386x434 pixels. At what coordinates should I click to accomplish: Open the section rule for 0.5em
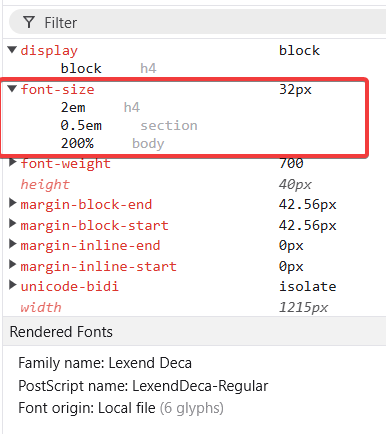coord(169,126)
